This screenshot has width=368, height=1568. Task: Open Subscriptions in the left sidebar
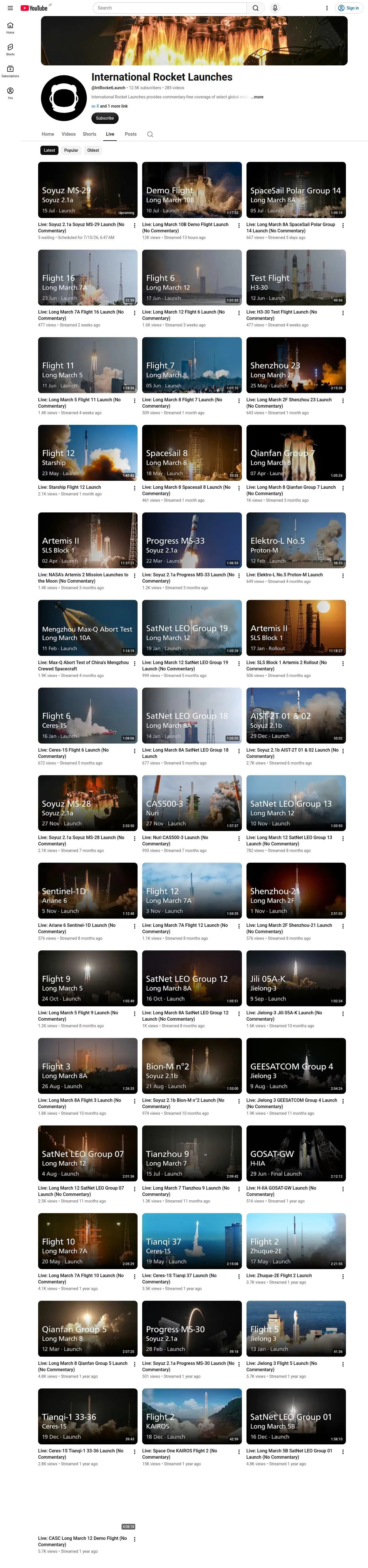pos(10,71)
